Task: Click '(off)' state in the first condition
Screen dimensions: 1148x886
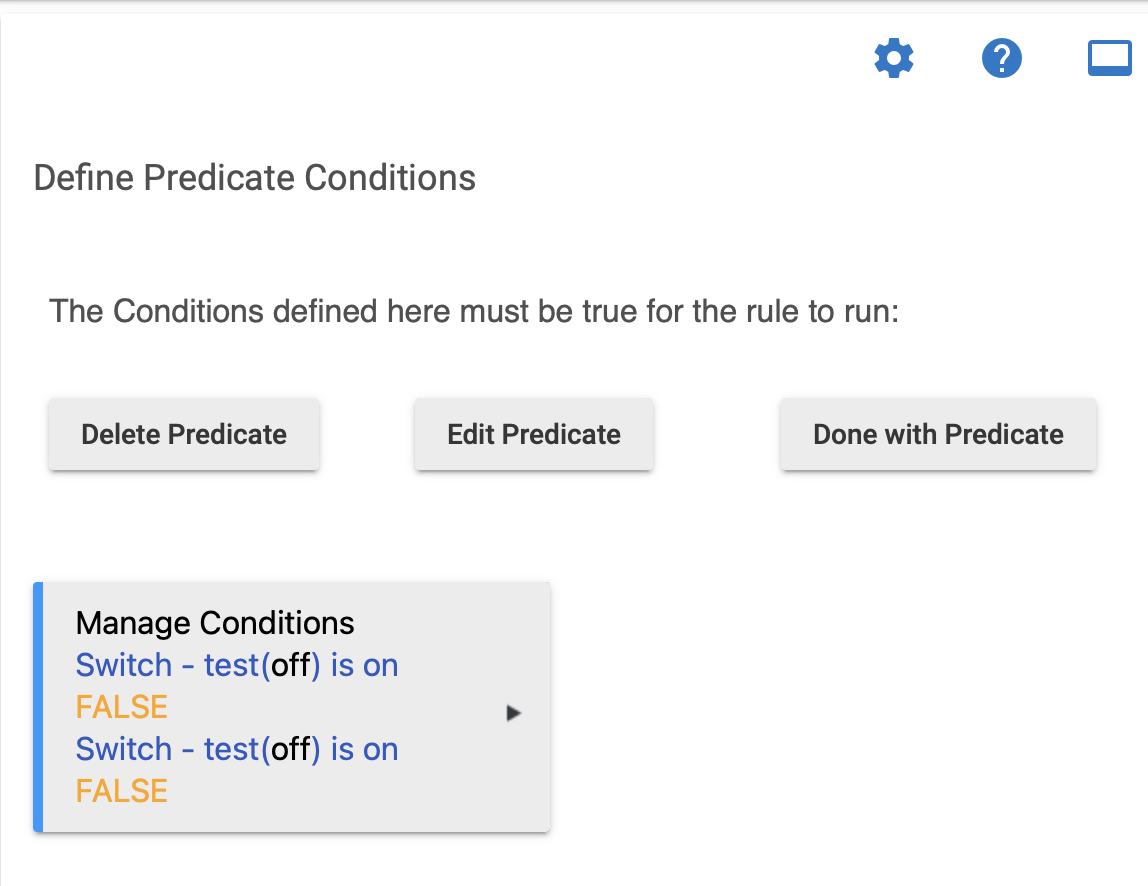Action: [x=291, y=666]
